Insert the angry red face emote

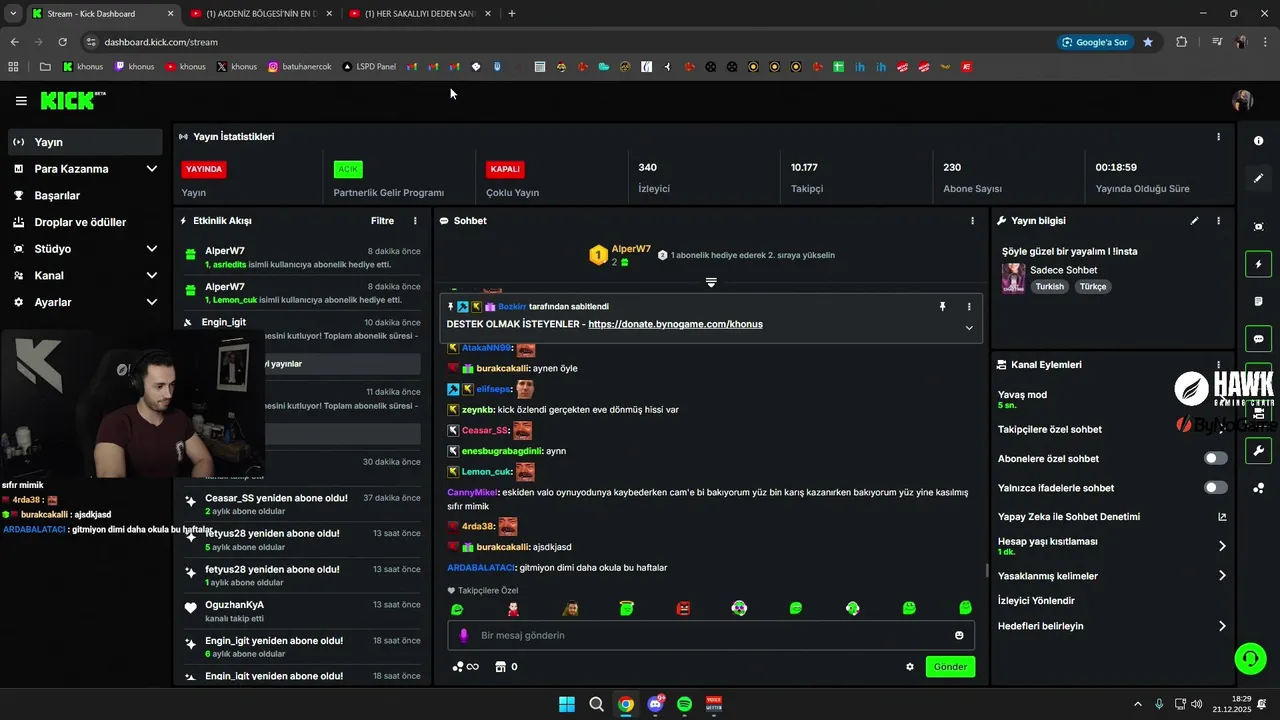683,608
